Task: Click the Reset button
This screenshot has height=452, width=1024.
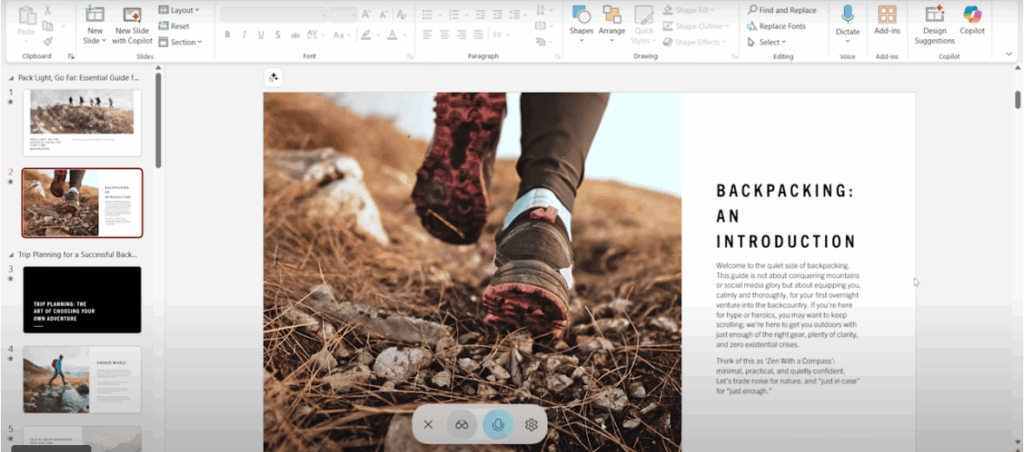Action: (x=174, y=26)
